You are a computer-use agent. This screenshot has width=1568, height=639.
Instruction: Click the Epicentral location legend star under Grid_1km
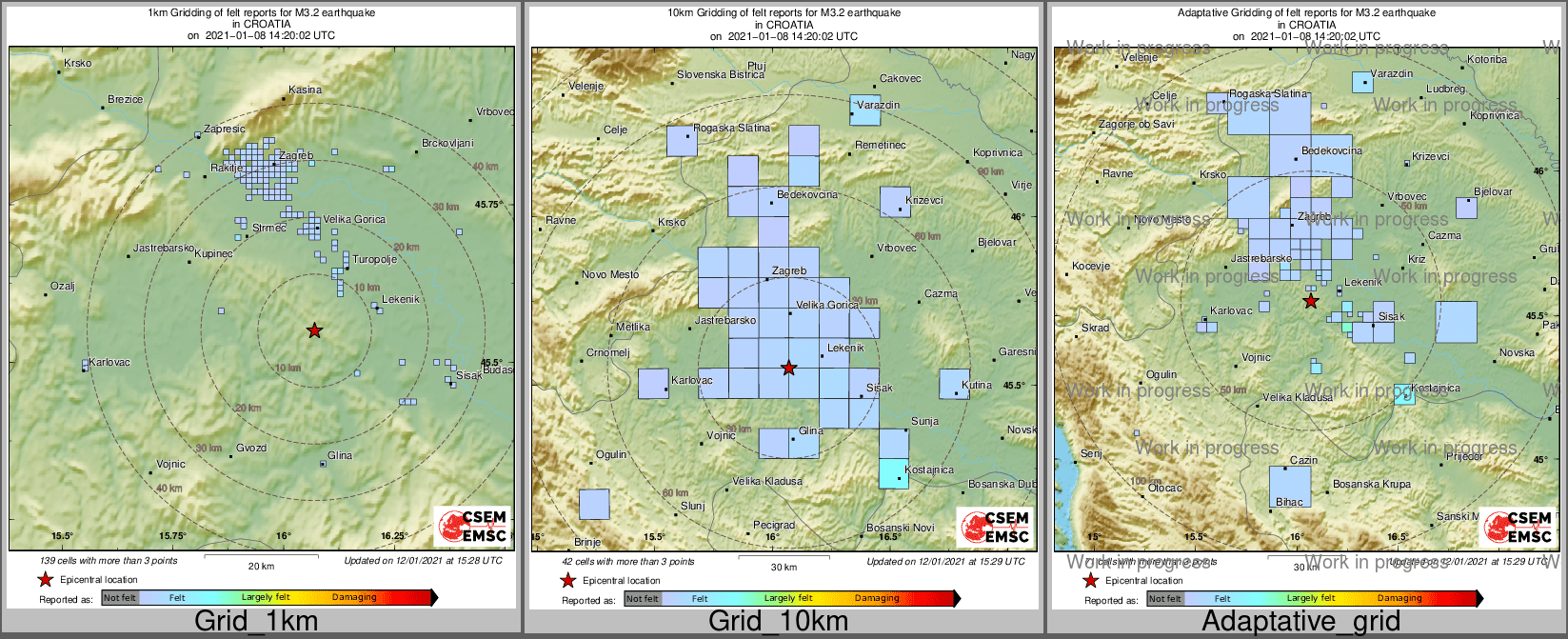45,579
